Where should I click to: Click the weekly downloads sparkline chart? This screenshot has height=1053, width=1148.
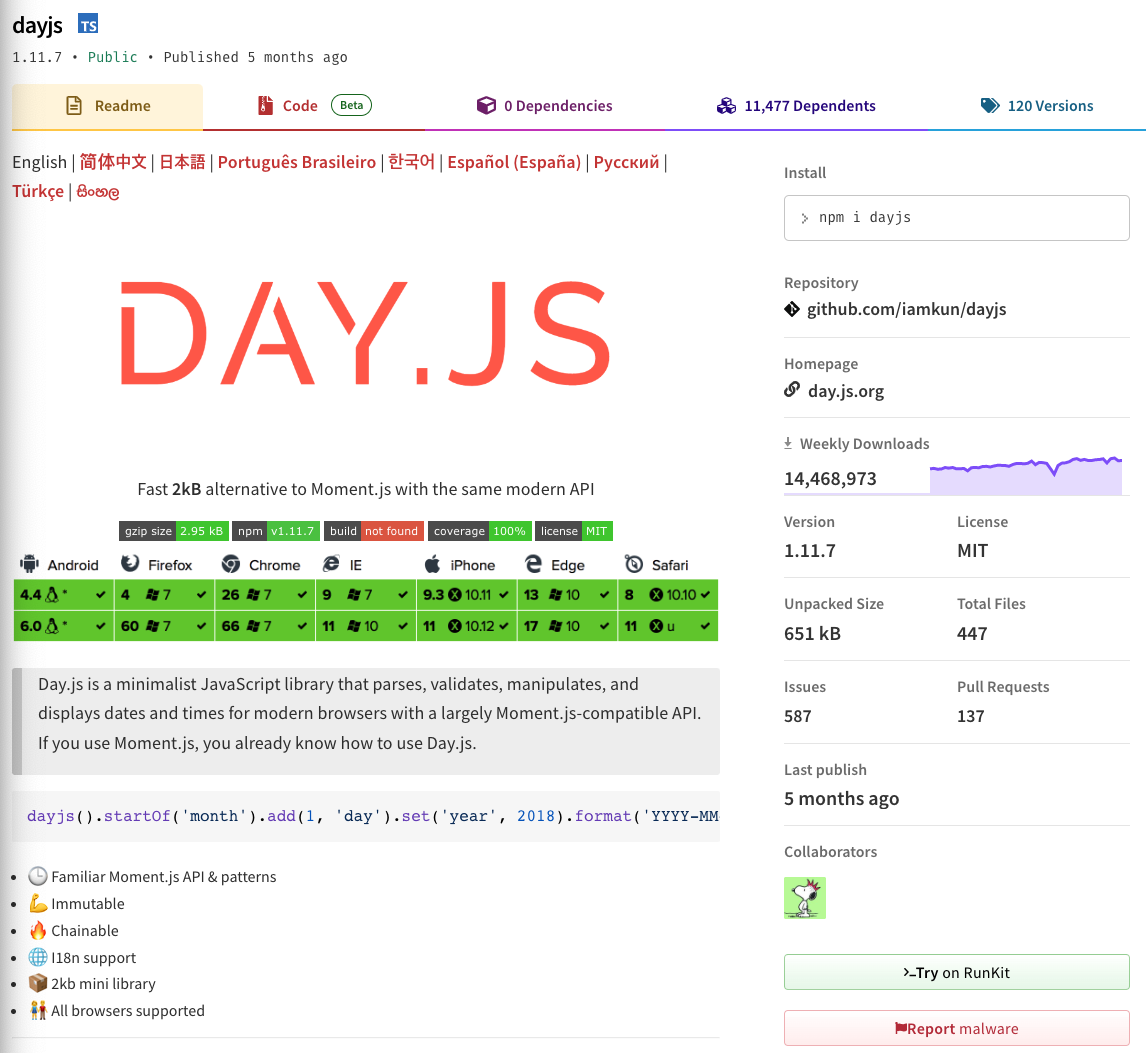1026,475
